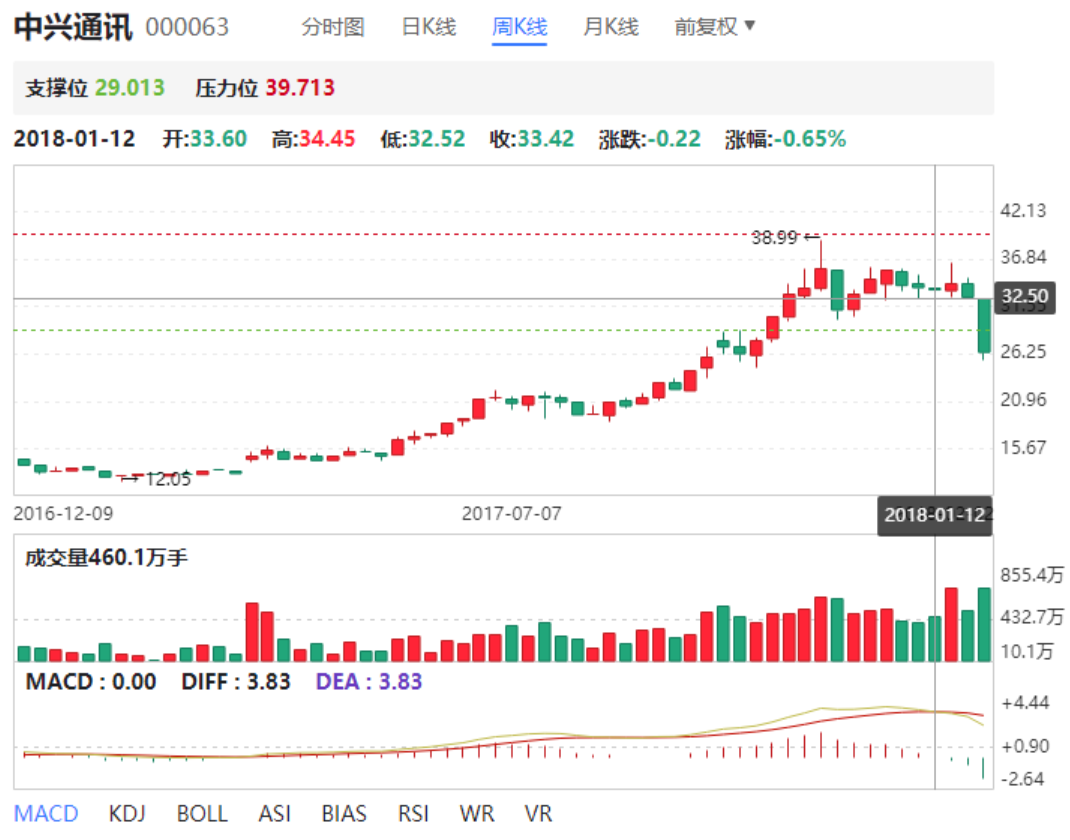Click the VR indicator
Viewport: 1070px width, 840px height.
538,813
